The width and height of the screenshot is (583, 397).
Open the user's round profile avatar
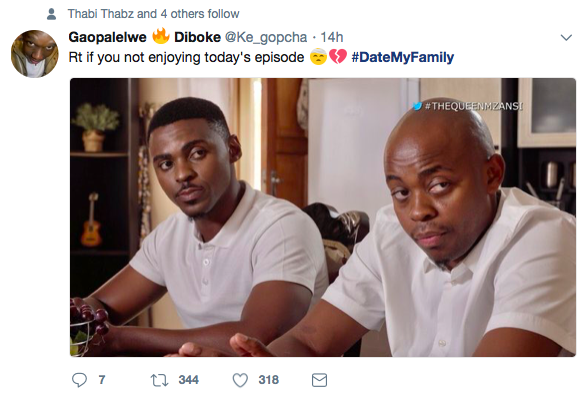point(35,54)
